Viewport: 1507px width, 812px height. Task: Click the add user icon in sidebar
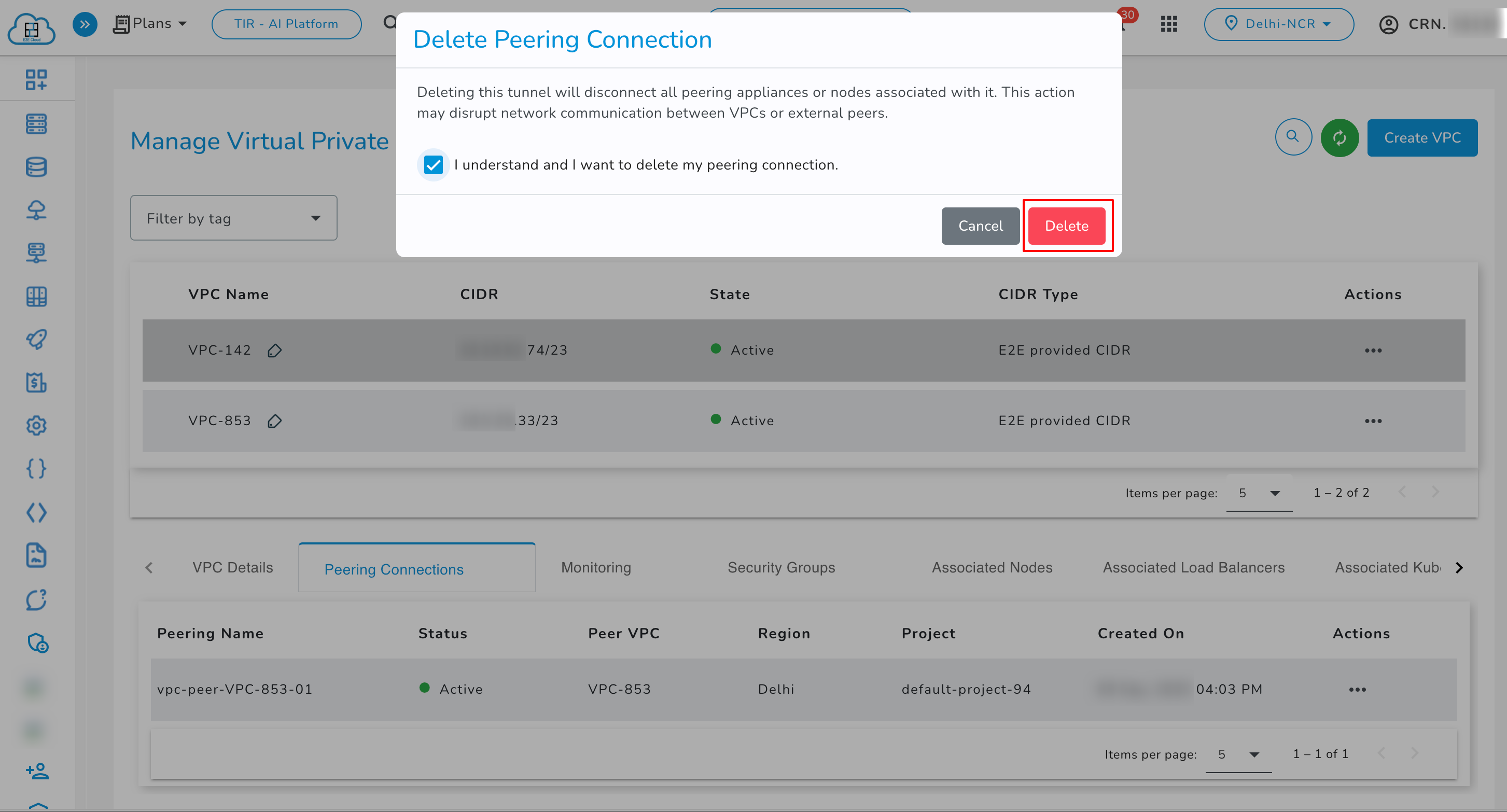[x=36, y=771]
